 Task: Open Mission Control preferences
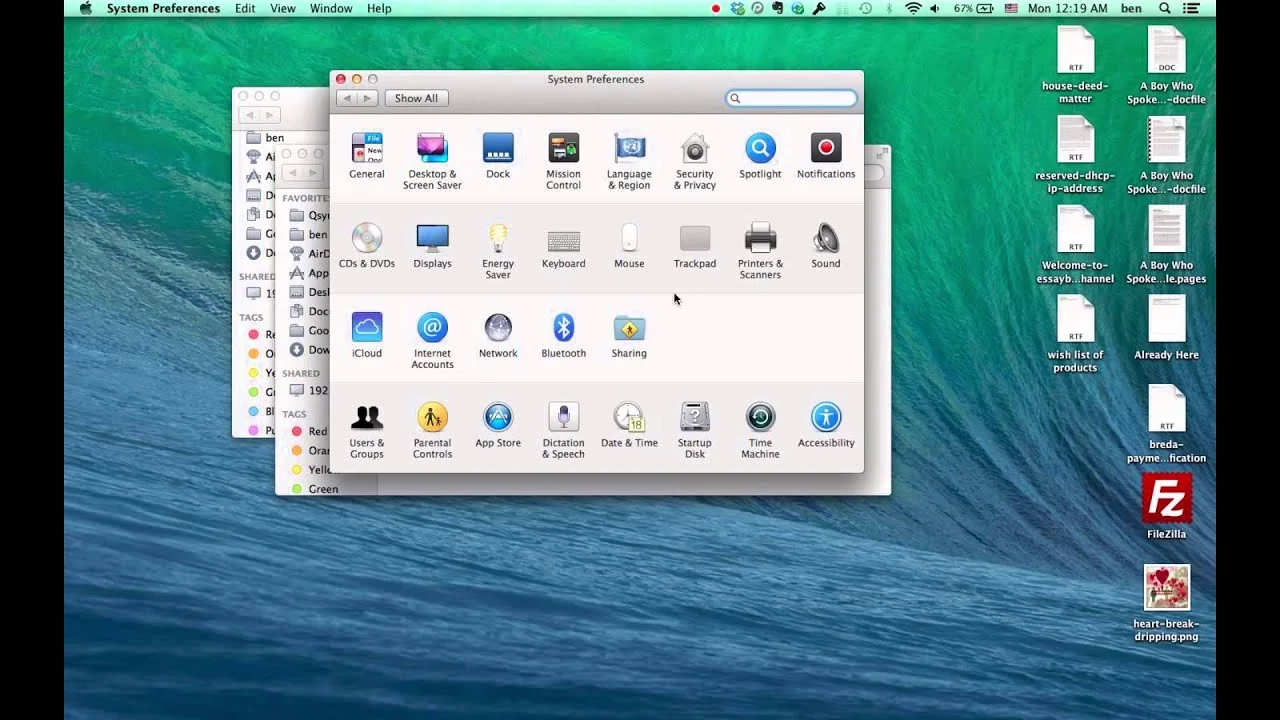point(563,160)
